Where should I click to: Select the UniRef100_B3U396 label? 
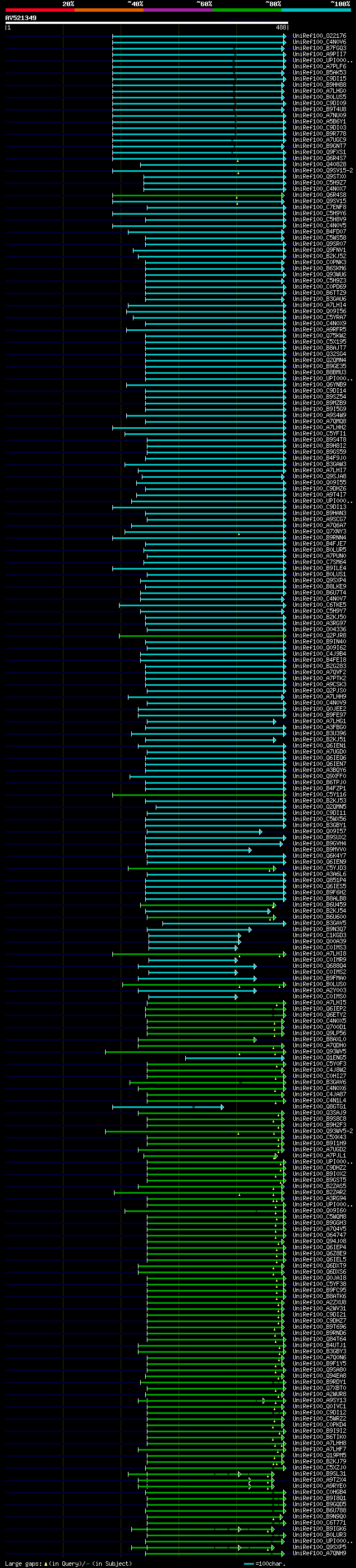pyautogui.click(x=319, y=734)
